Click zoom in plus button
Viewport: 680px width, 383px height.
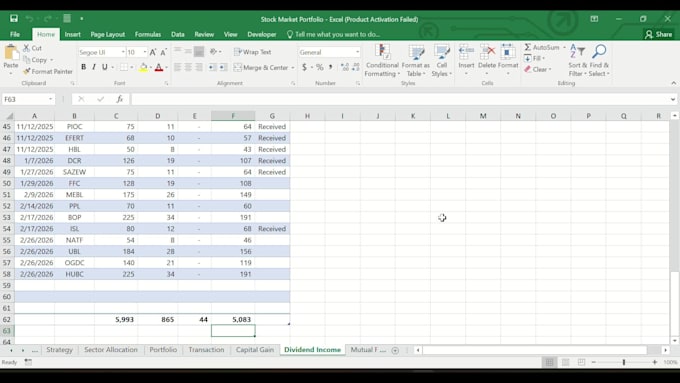(x=654, y=362)
